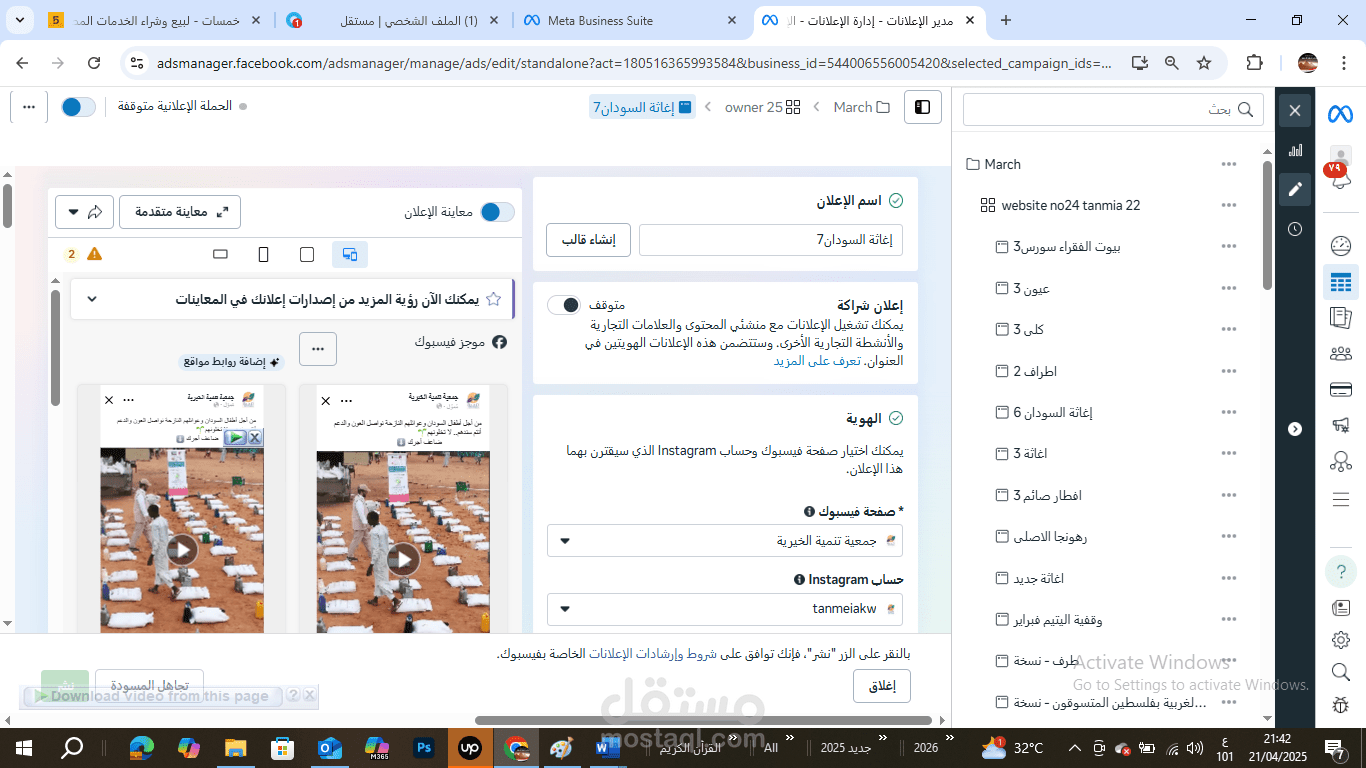1366x768 pixels.
Task: Open options menu for March folder
Action: click(1229, 164)
